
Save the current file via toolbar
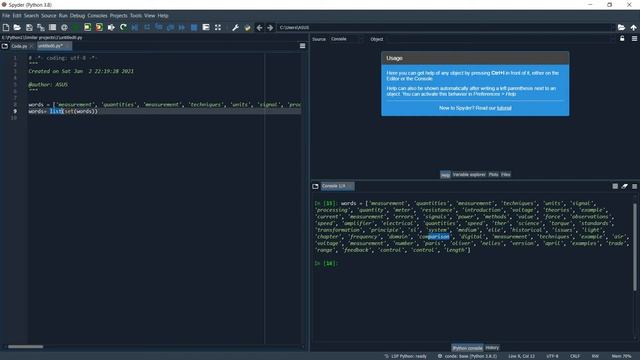(x=29, y=27)
